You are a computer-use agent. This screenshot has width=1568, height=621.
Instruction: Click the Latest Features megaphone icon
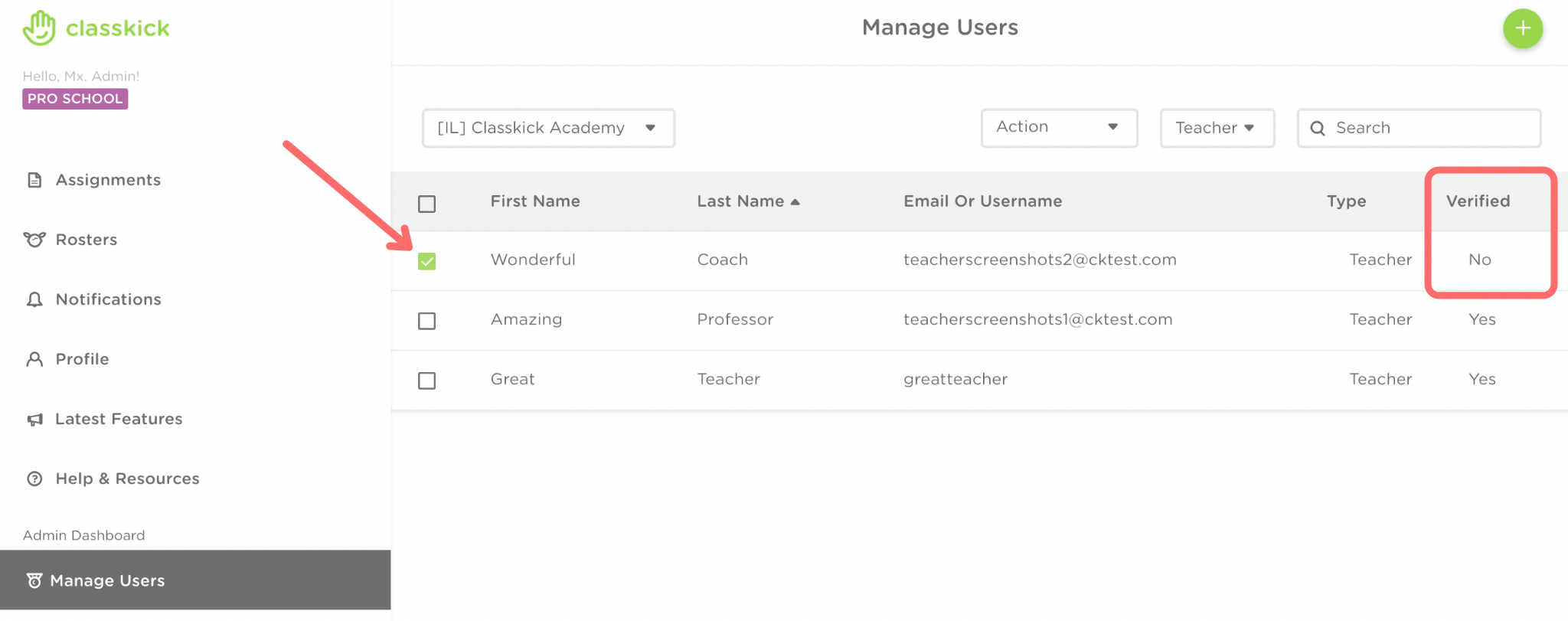tap(34, 419)
